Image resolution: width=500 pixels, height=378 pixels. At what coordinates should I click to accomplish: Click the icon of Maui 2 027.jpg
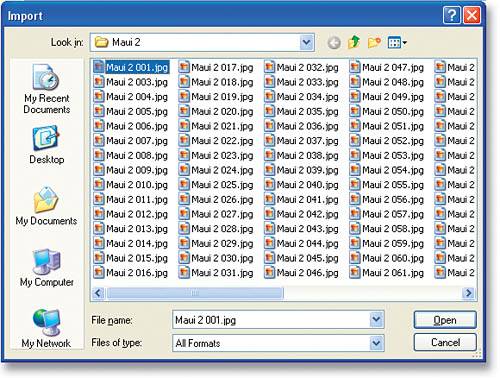tap(184, 214)
